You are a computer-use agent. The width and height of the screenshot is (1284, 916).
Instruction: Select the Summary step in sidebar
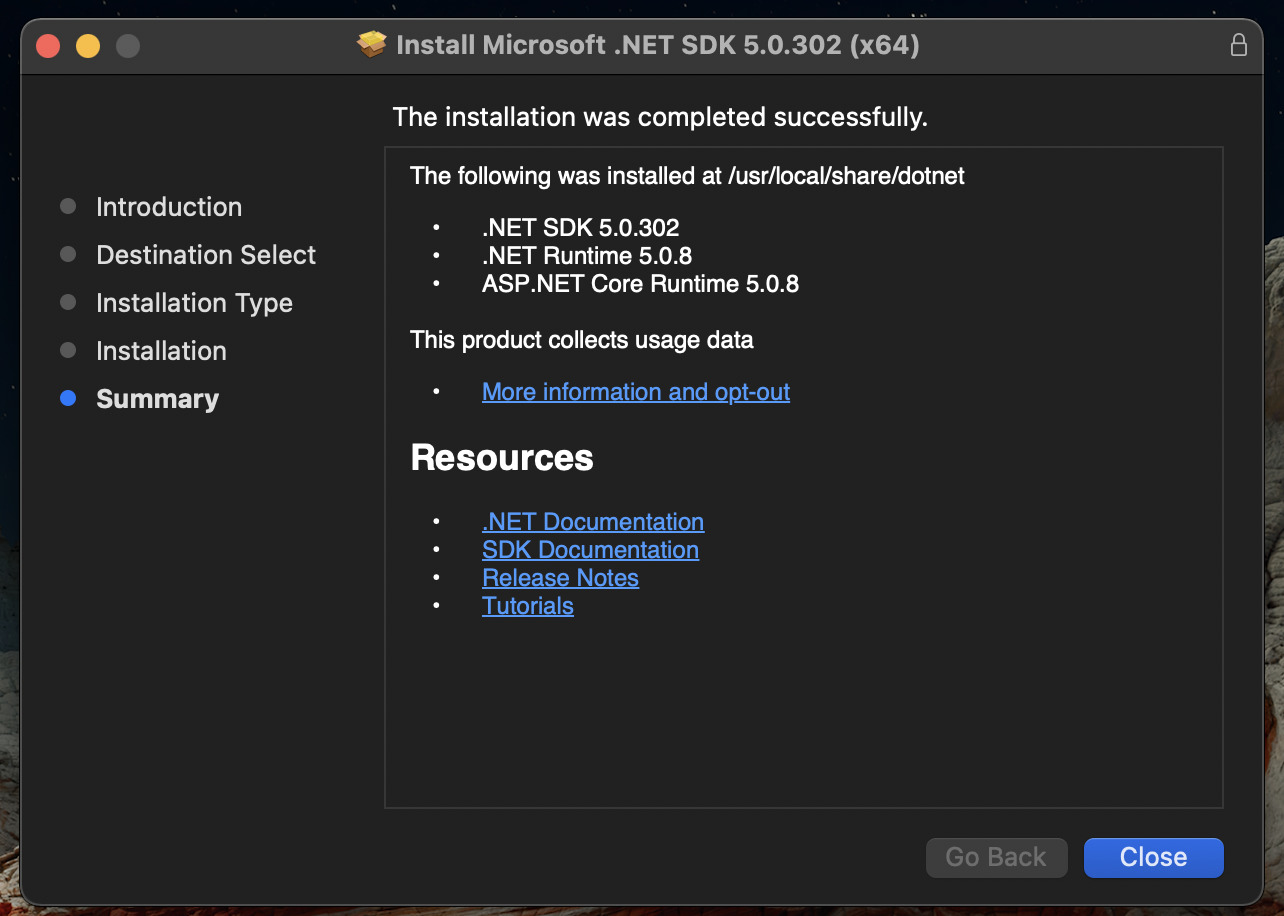tap(157, 399)
